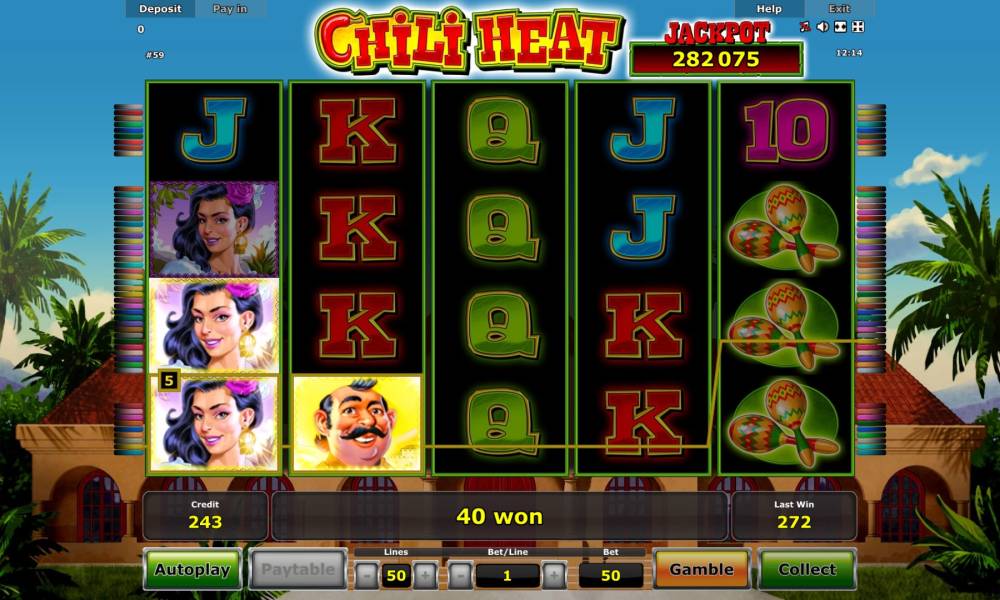Open the Paytable
Image resolution: width=1000 pixels, height=600 pixels.
coord(298,569)
